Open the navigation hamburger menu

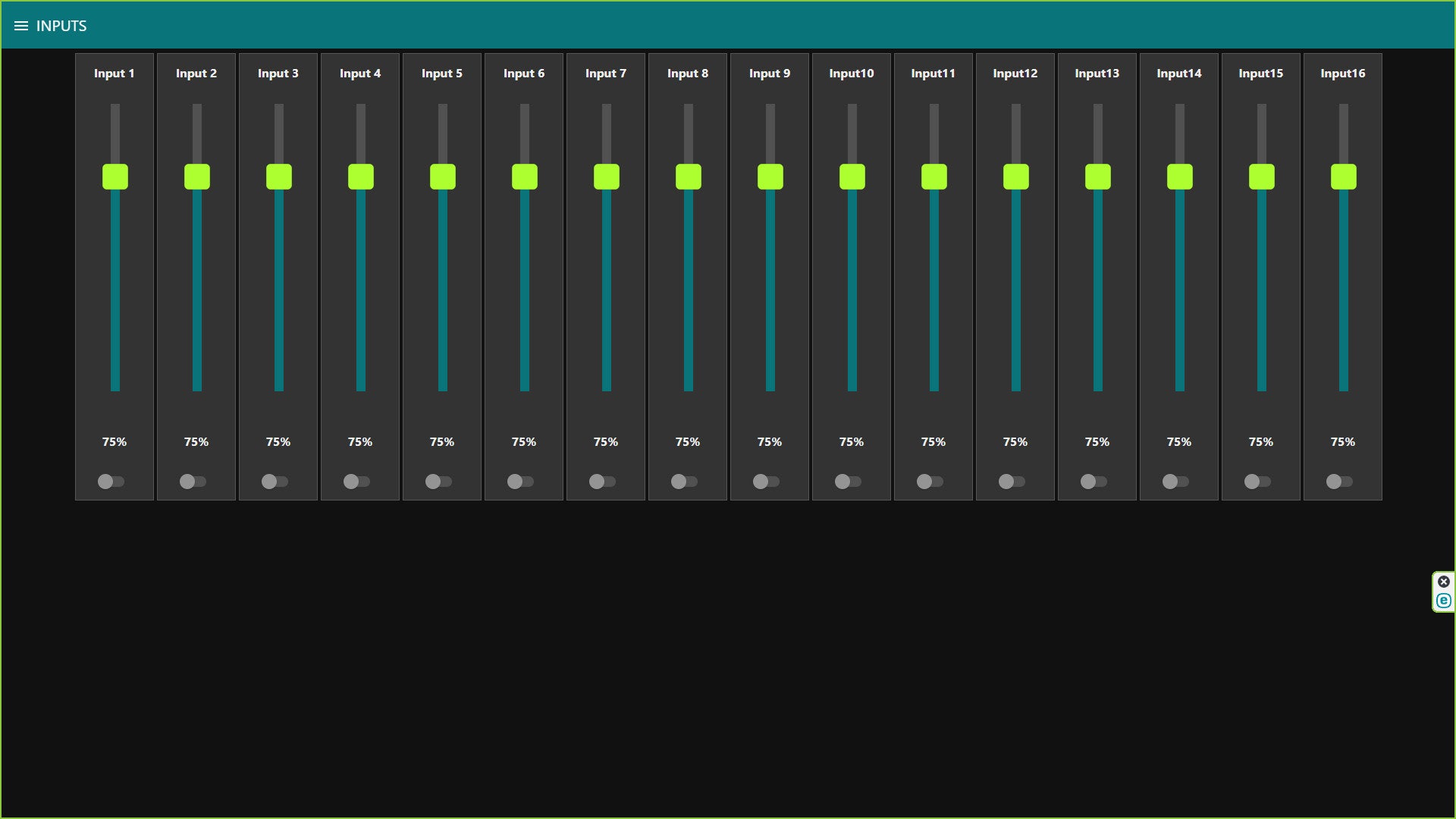click(23, 25)
